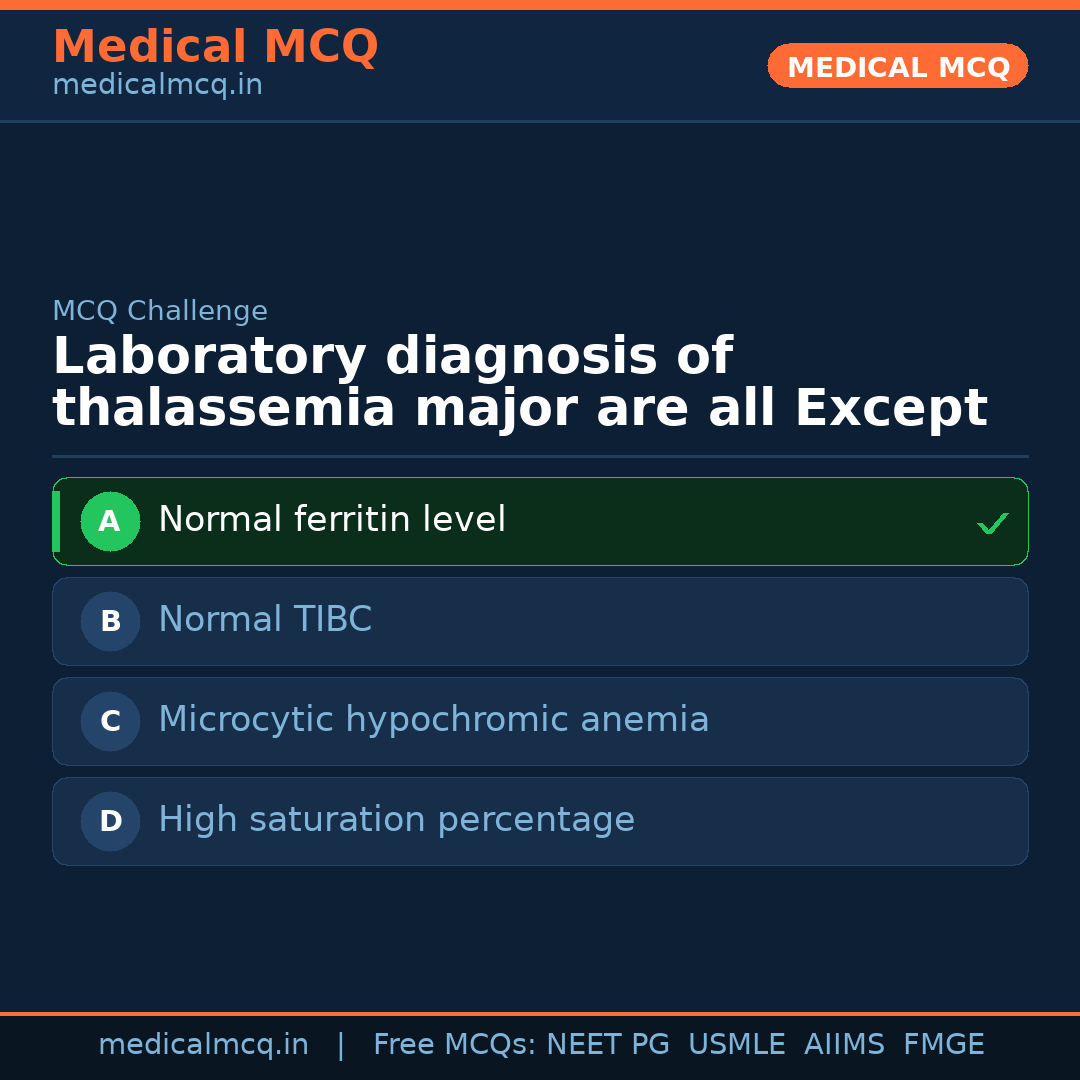Click the letter C circle icon
The width and height of the screenshot is (1080, 1080).
tap(110, 721)
